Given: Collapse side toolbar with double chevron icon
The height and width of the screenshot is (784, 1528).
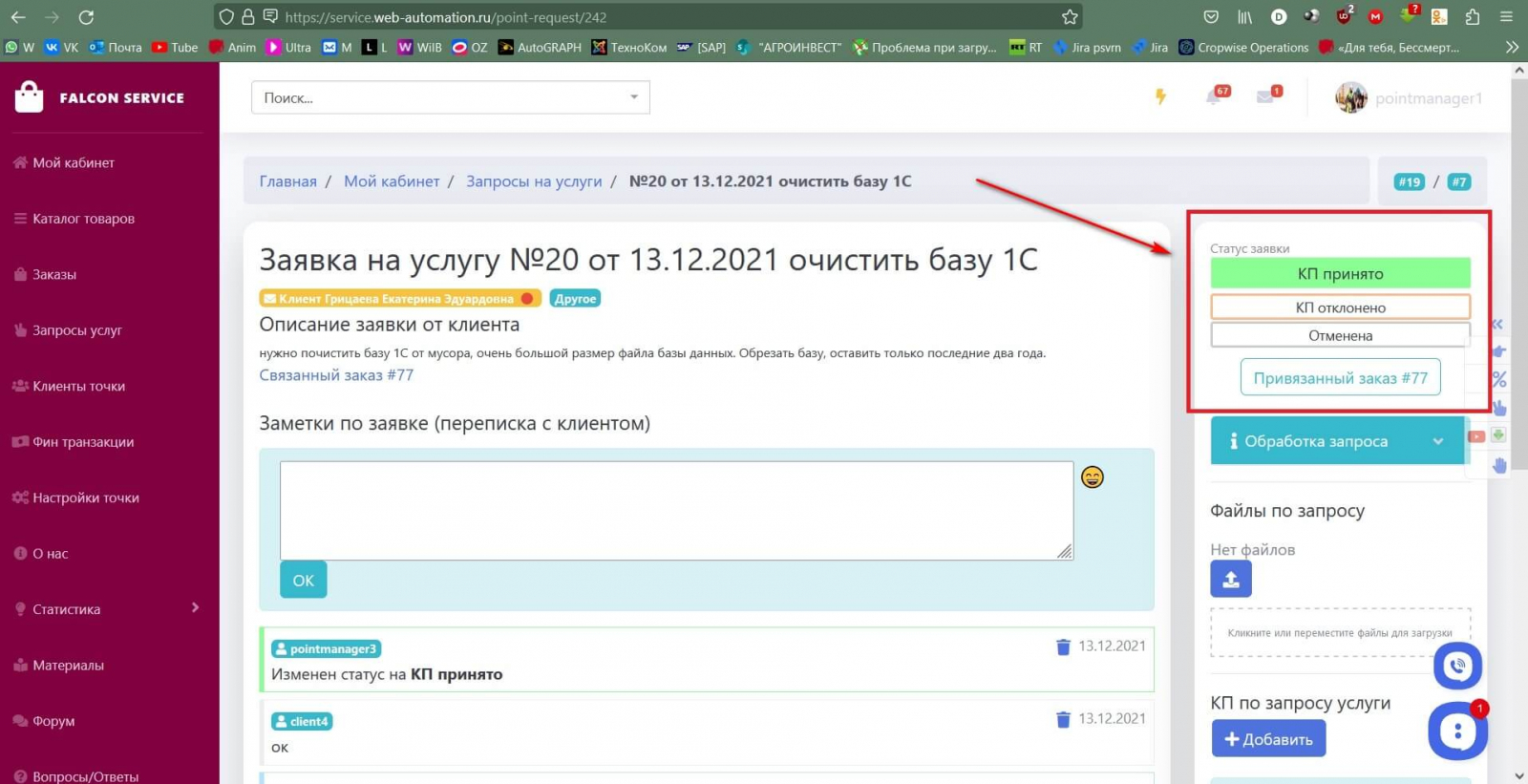Looking at the screenshot, I should coord(1497,324).
